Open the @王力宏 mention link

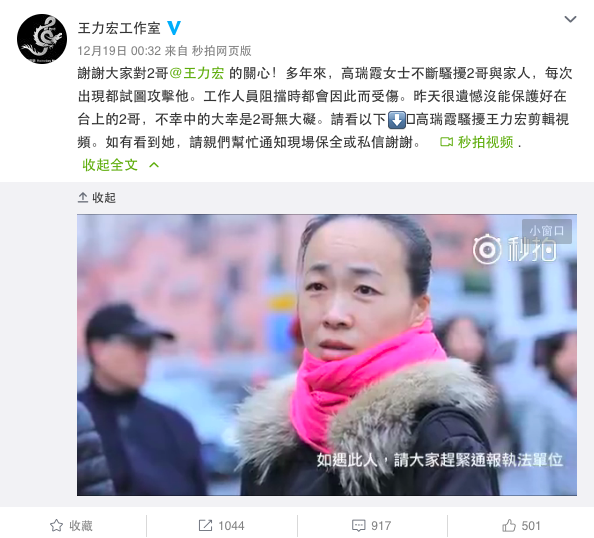click(197, 73)
